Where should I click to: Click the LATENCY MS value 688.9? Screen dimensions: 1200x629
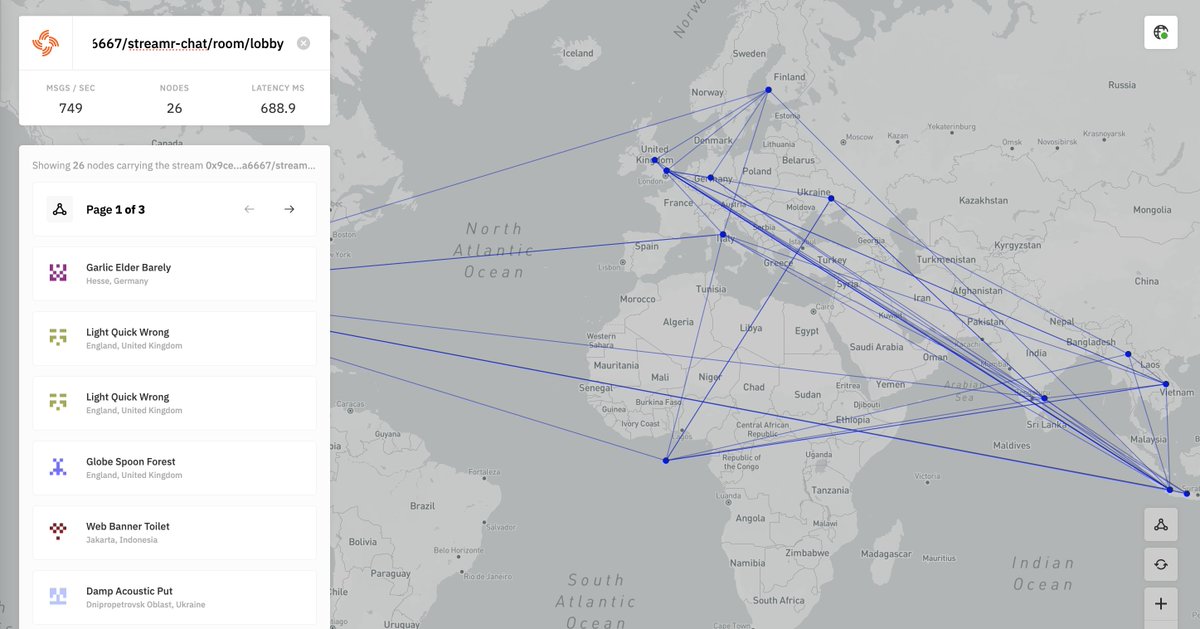278,108
